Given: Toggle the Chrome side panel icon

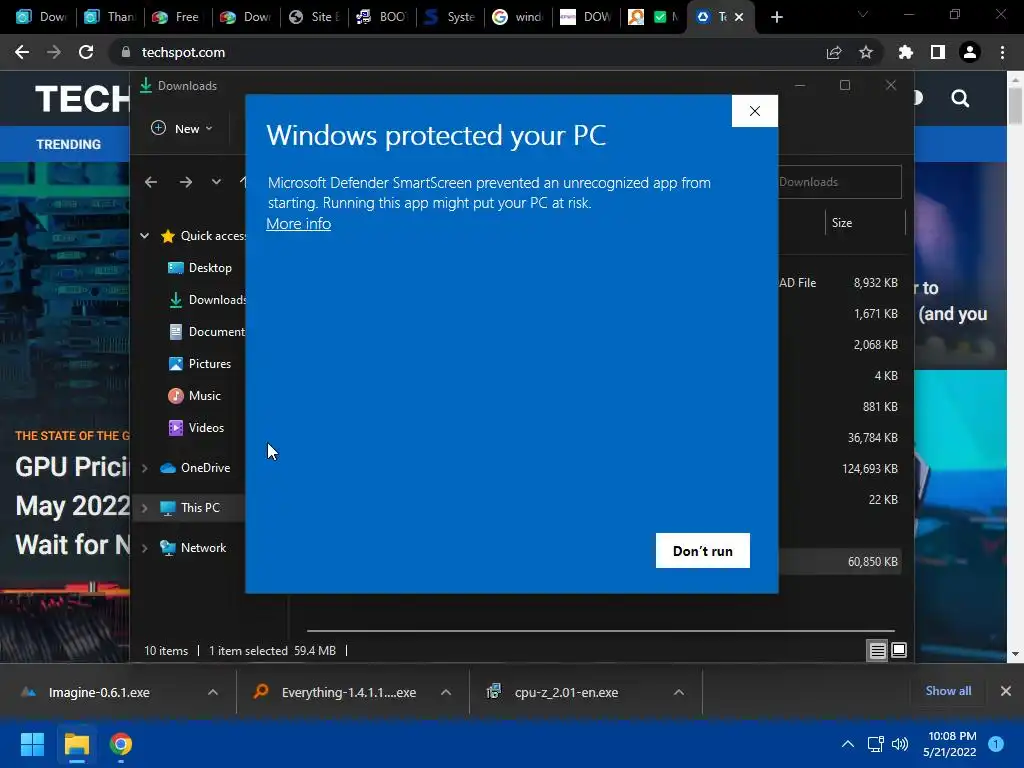Looking at the screenshot, I should [938, 52].
